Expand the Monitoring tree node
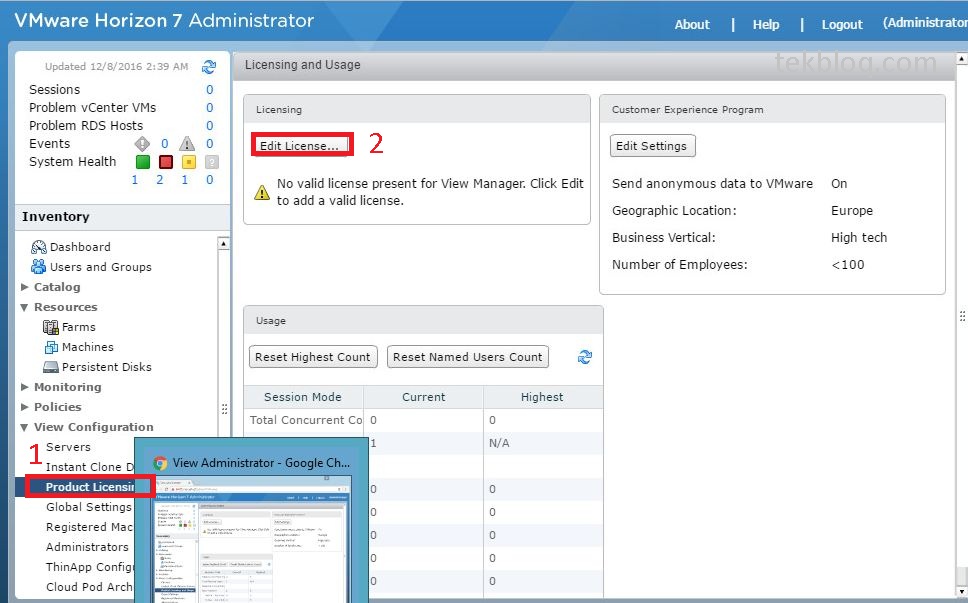Viewport: 968px width, 603px height. pyautogui.click(x=25, y=387)
